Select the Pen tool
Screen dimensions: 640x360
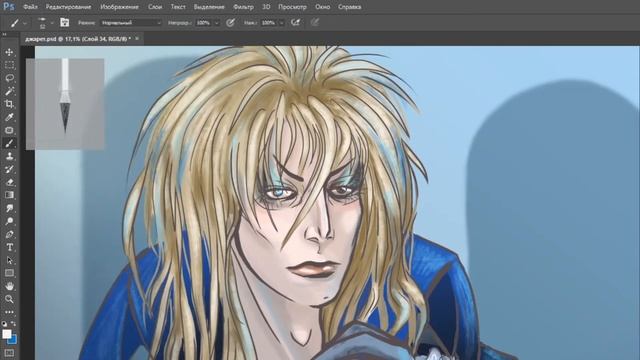coord(9,234)
